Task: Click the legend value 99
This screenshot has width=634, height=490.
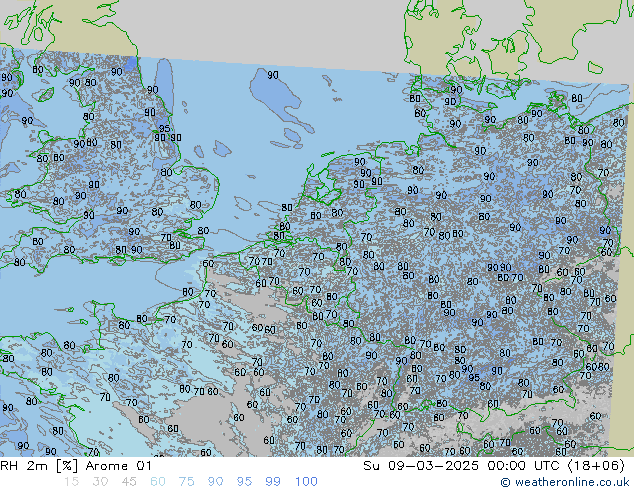Action: click(x=273, y=482)
